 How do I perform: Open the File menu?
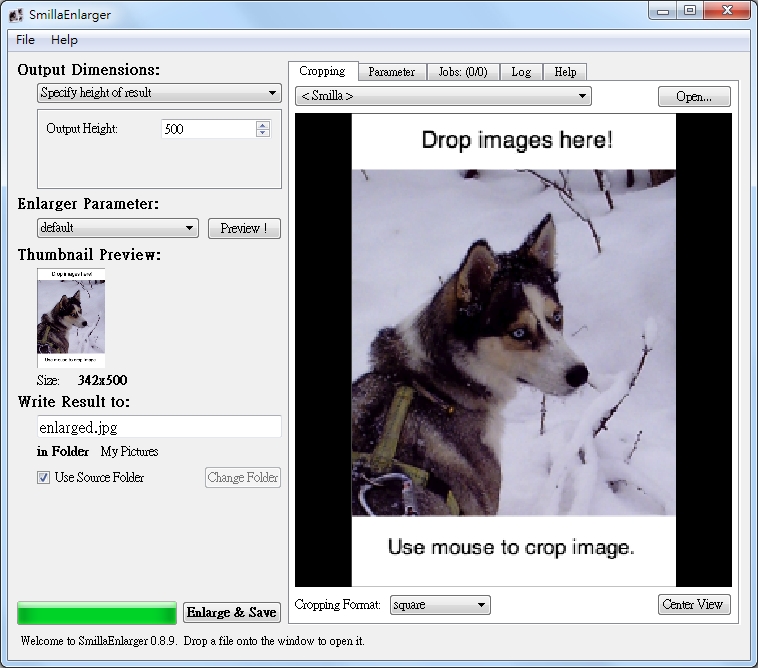pyautogui.click(x=25, y=40)
